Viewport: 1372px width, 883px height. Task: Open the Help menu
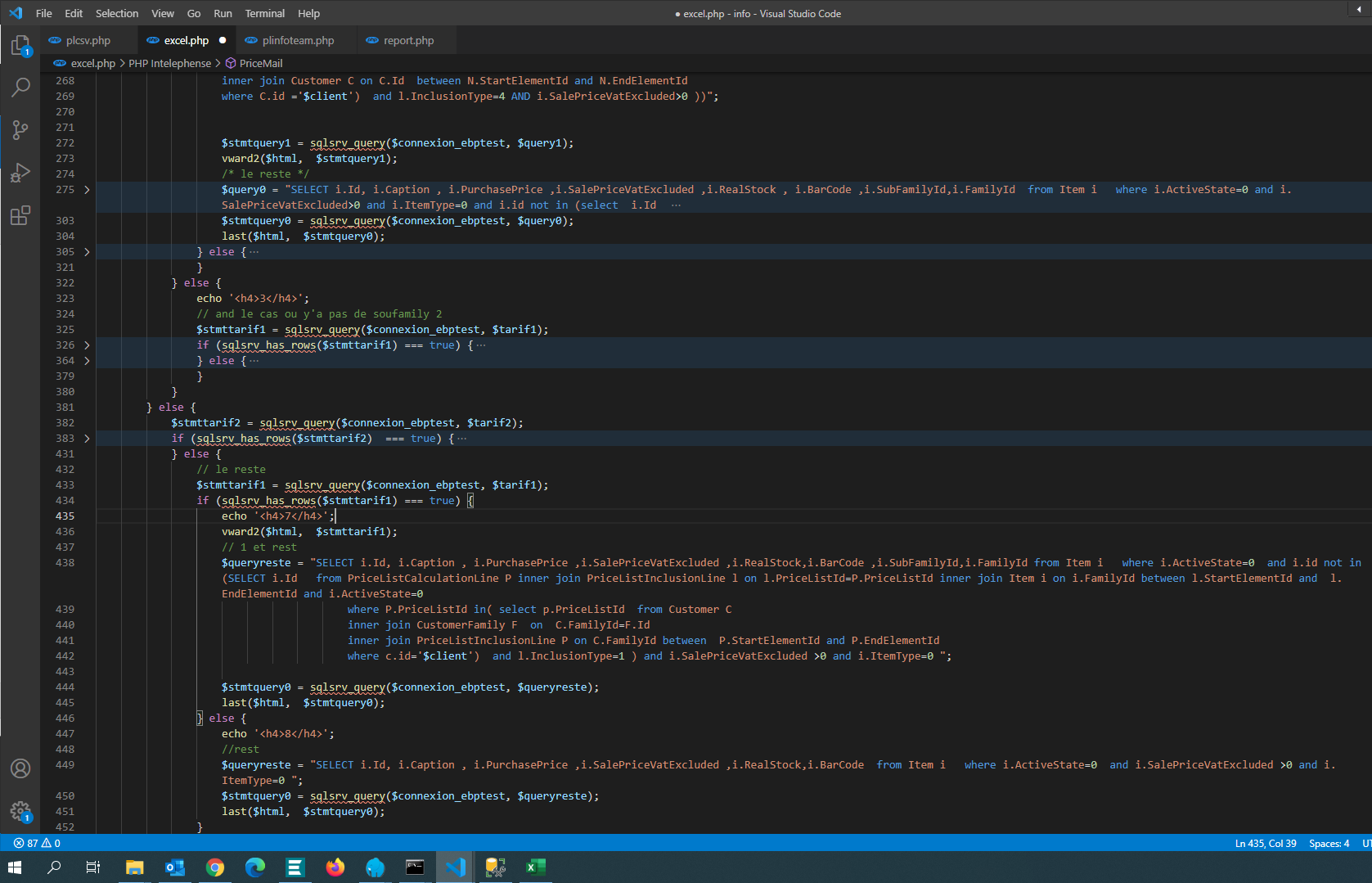[308, 13]
